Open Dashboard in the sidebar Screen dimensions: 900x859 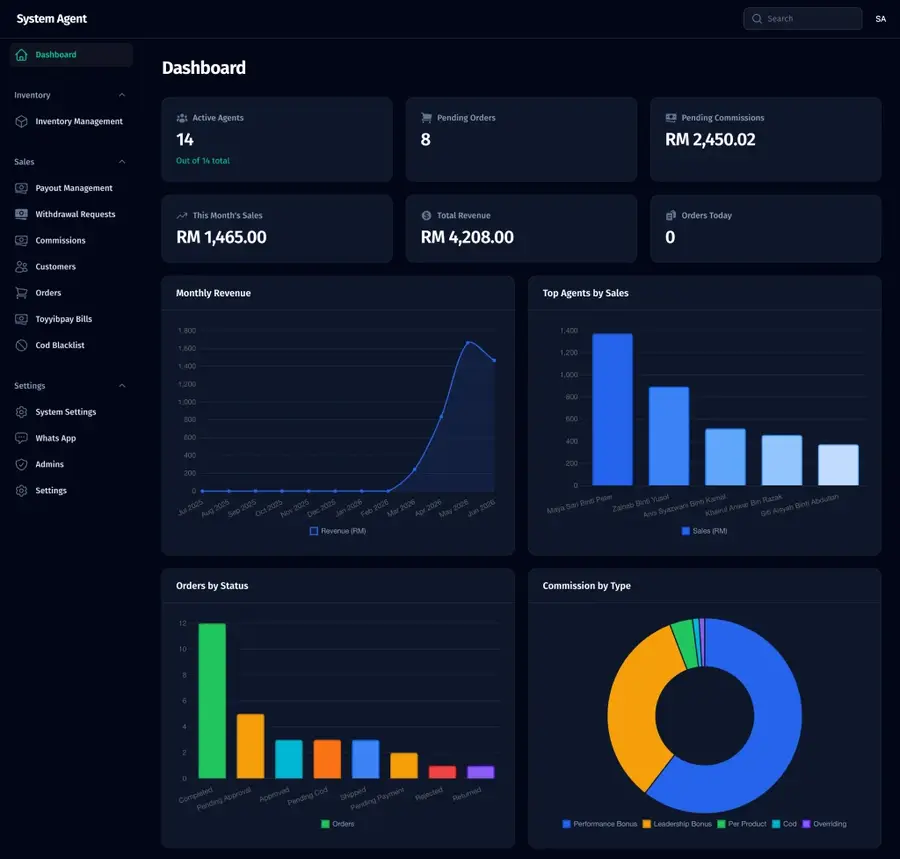pyautogui.click(x=71, y=55)
